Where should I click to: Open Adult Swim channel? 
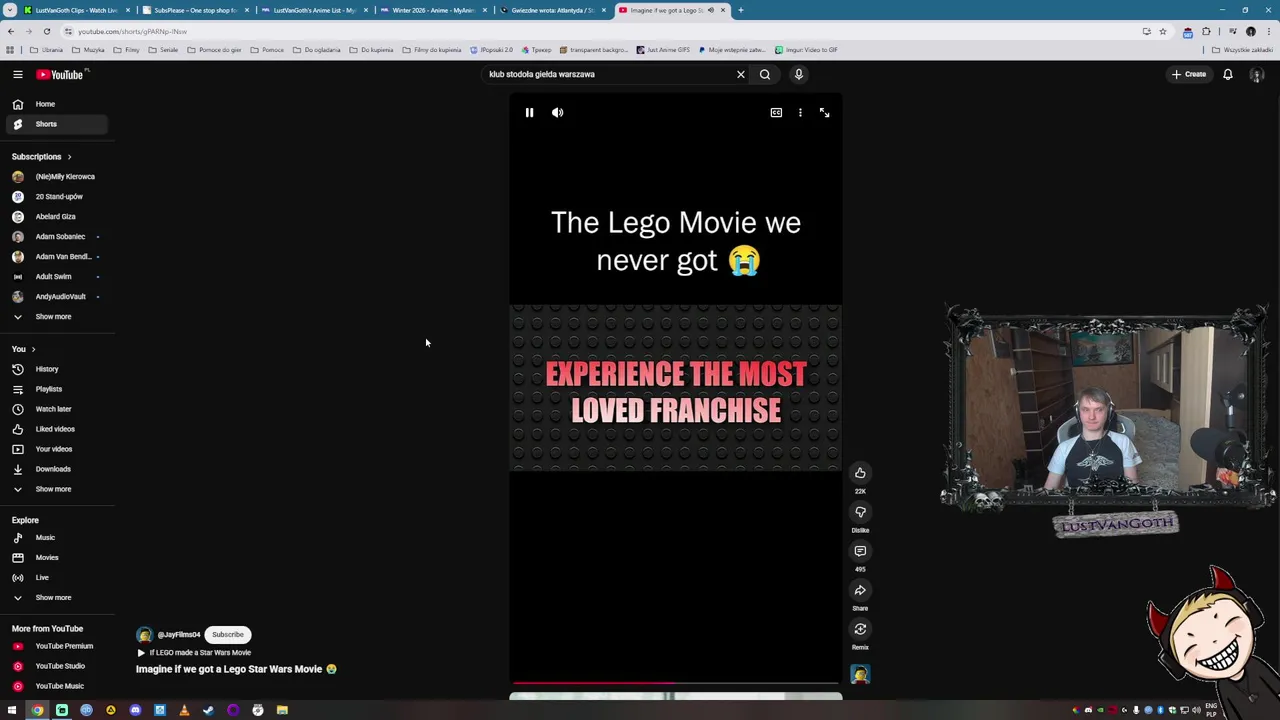point(55,277)
